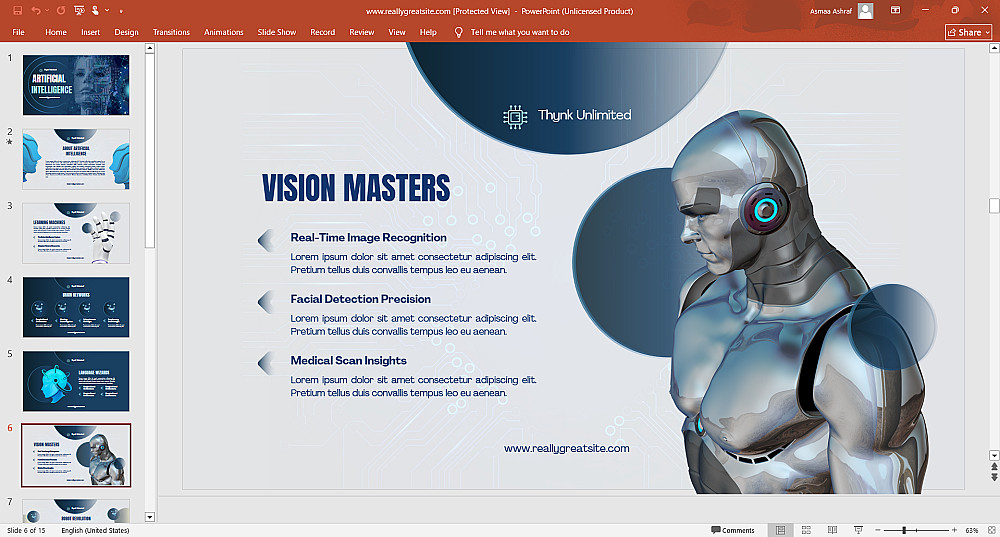Open the Design ribbon tab
Viewport: 1000px width, 537px height.
(x=126, y=32)
